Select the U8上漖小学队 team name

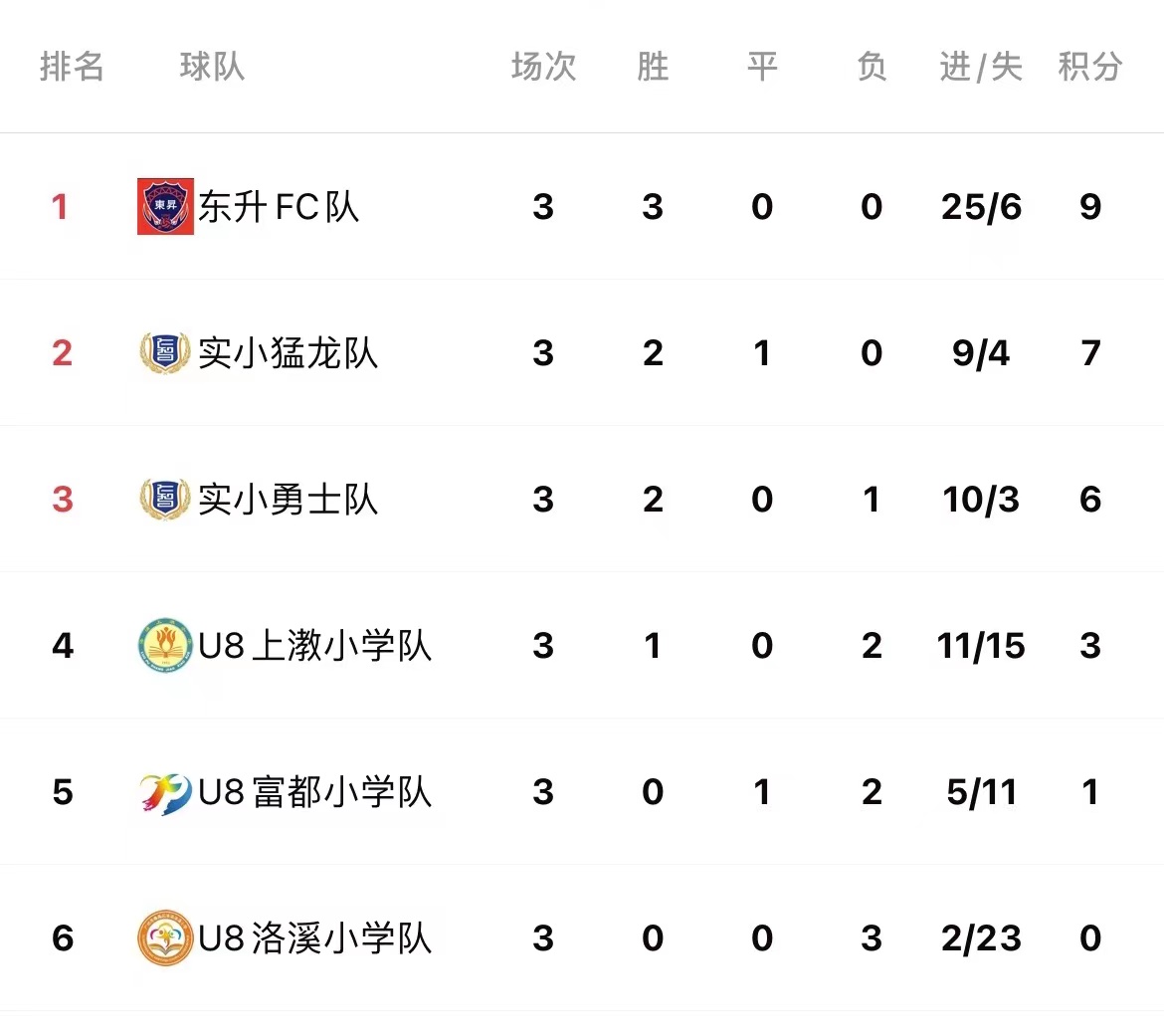tap(314, 645)
